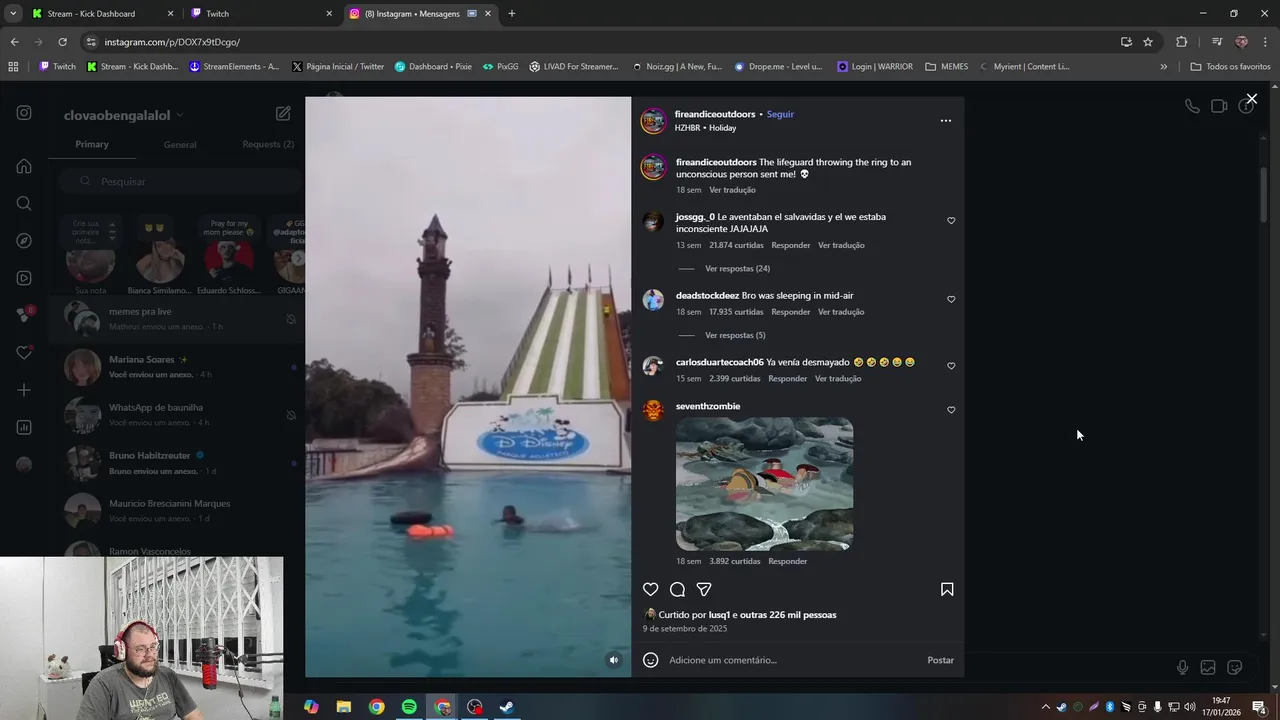Click the Pesquisar messages search field
Image resolution: width=1280 pixels, height=720 pixels.
click(x=180, y=181)
